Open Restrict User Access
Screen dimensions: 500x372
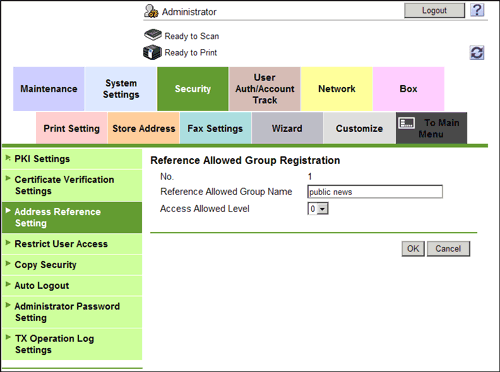pyautogui.click(x=72, y=244)
